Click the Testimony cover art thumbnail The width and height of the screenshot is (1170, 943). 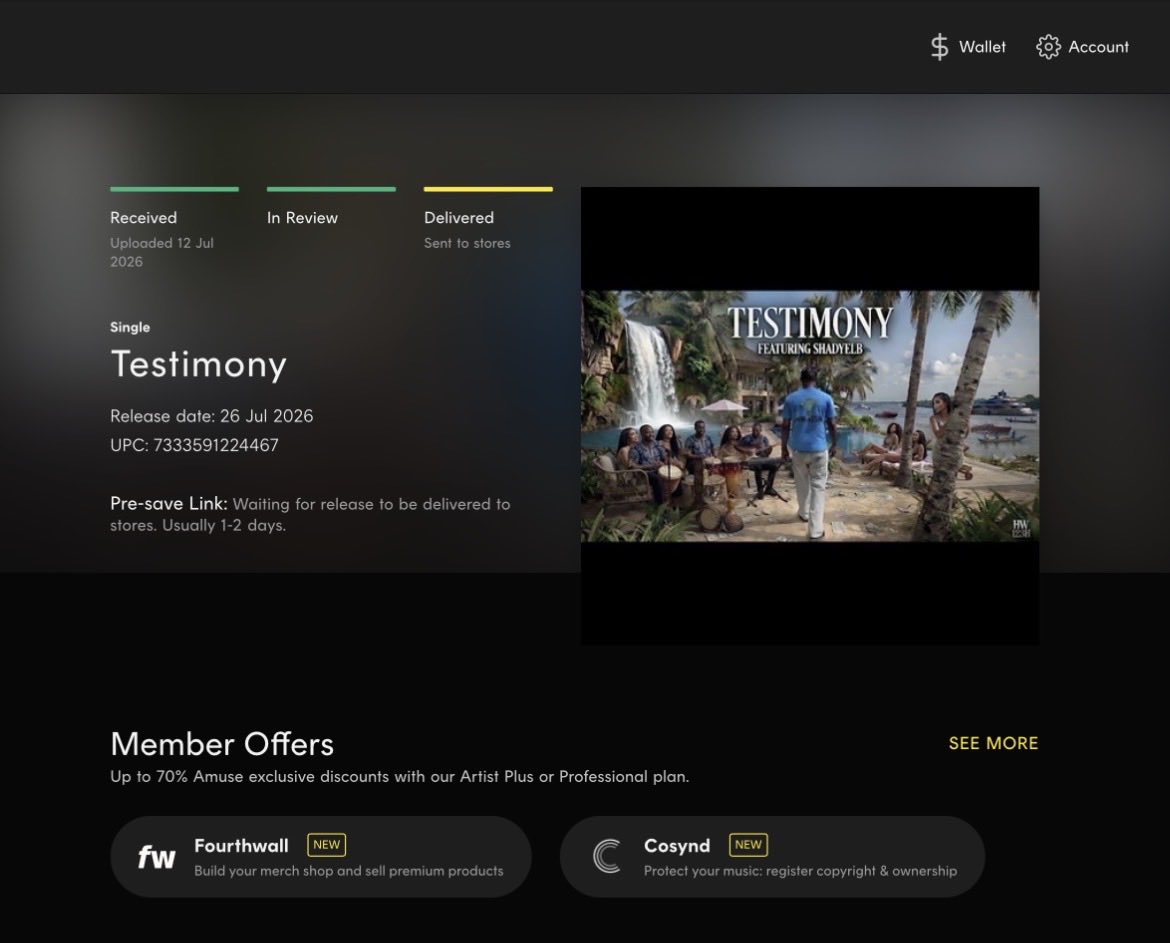810,416
